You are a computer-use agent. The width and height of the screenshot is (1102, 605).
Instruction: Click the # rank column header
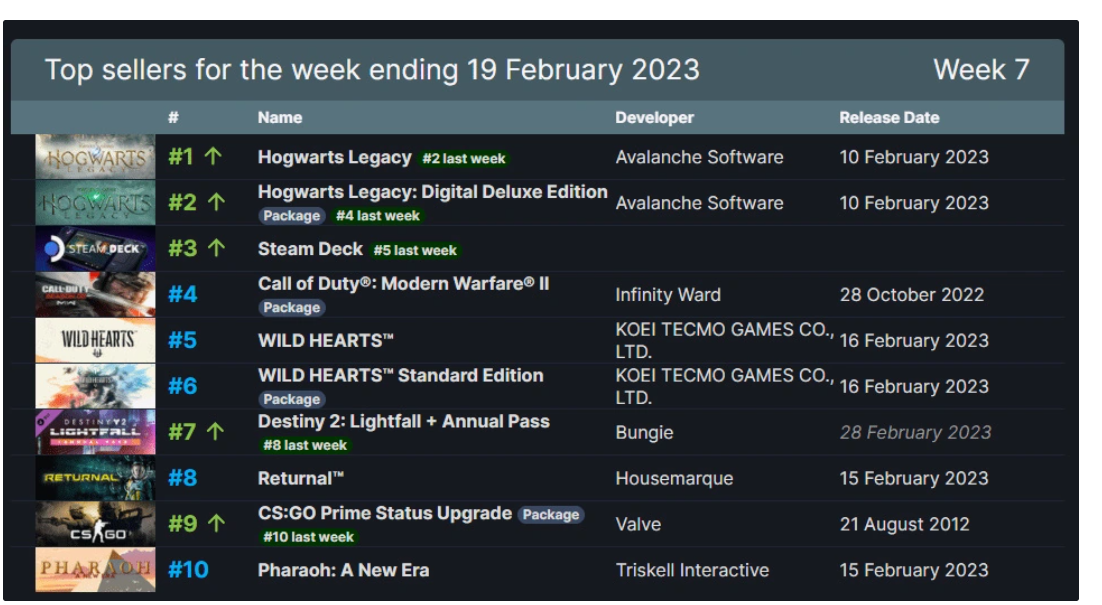(174, 117)
